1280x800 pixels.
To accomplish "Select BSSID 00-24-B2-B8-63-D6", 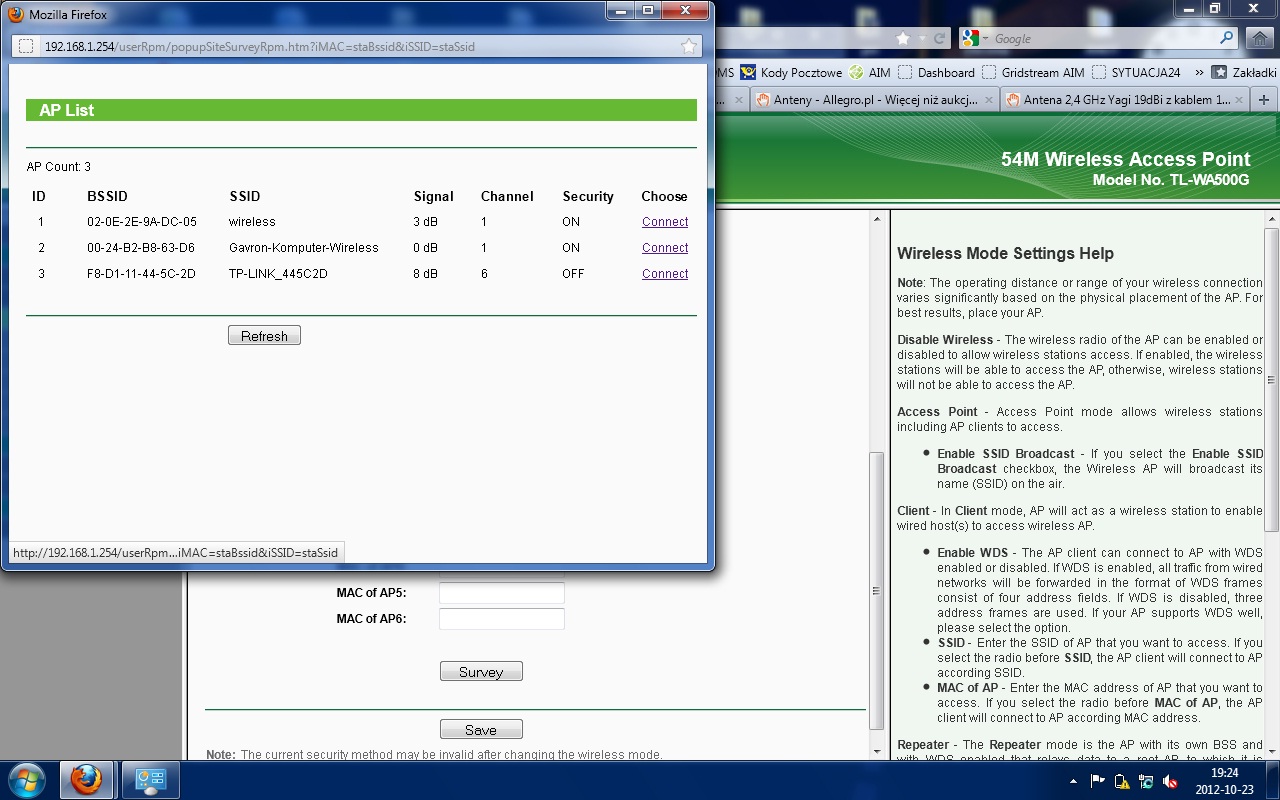I will click(x=141, y=248).
